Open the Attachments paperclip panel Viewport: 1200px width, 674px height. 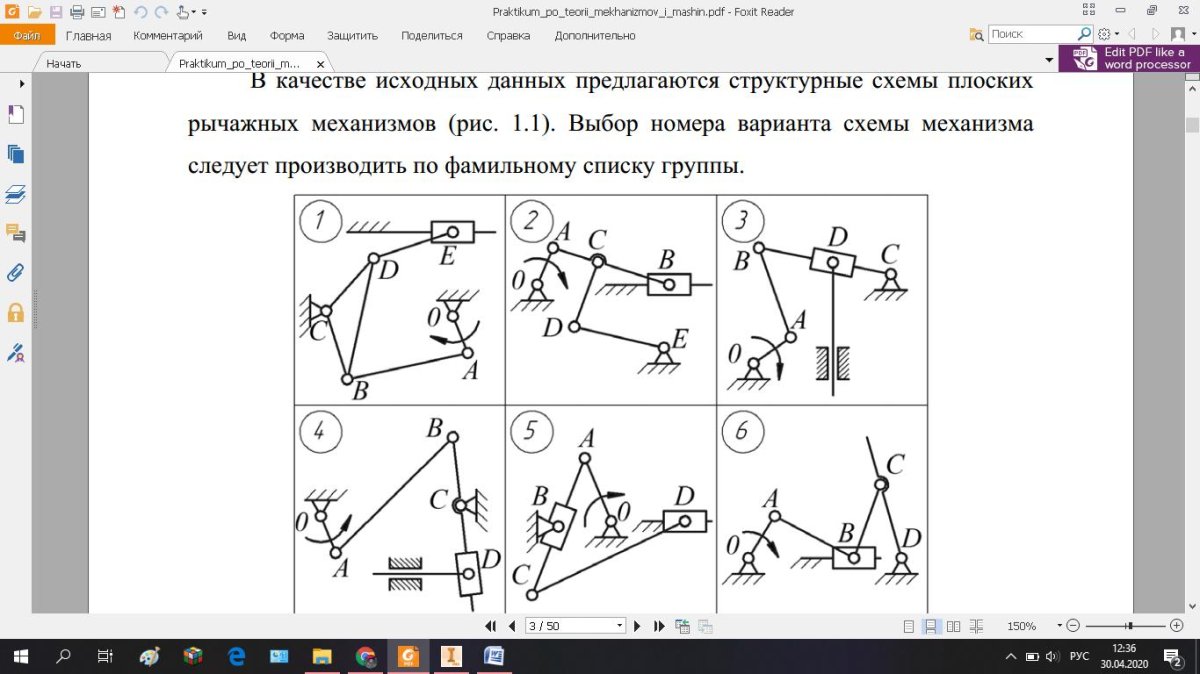[x=15, y=272]
